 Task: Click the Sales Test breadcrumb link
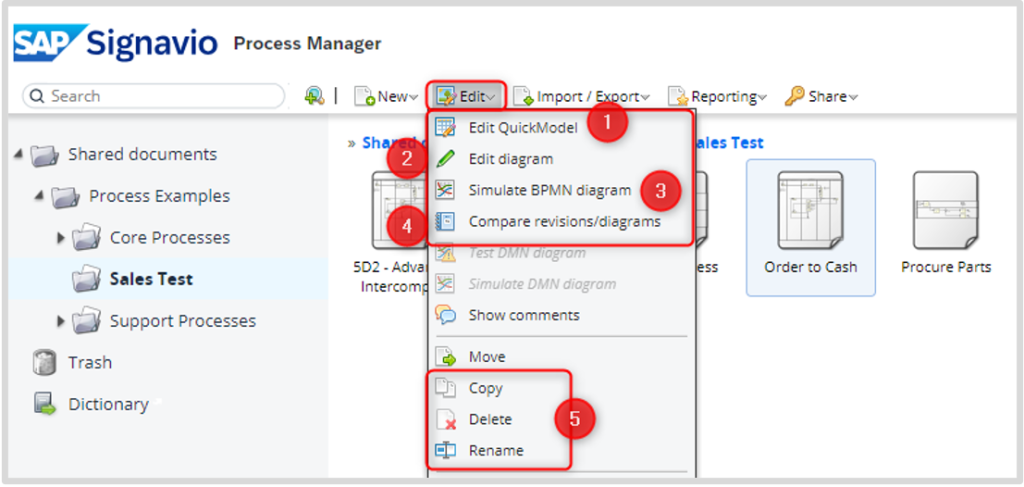(x=730, y=142)
